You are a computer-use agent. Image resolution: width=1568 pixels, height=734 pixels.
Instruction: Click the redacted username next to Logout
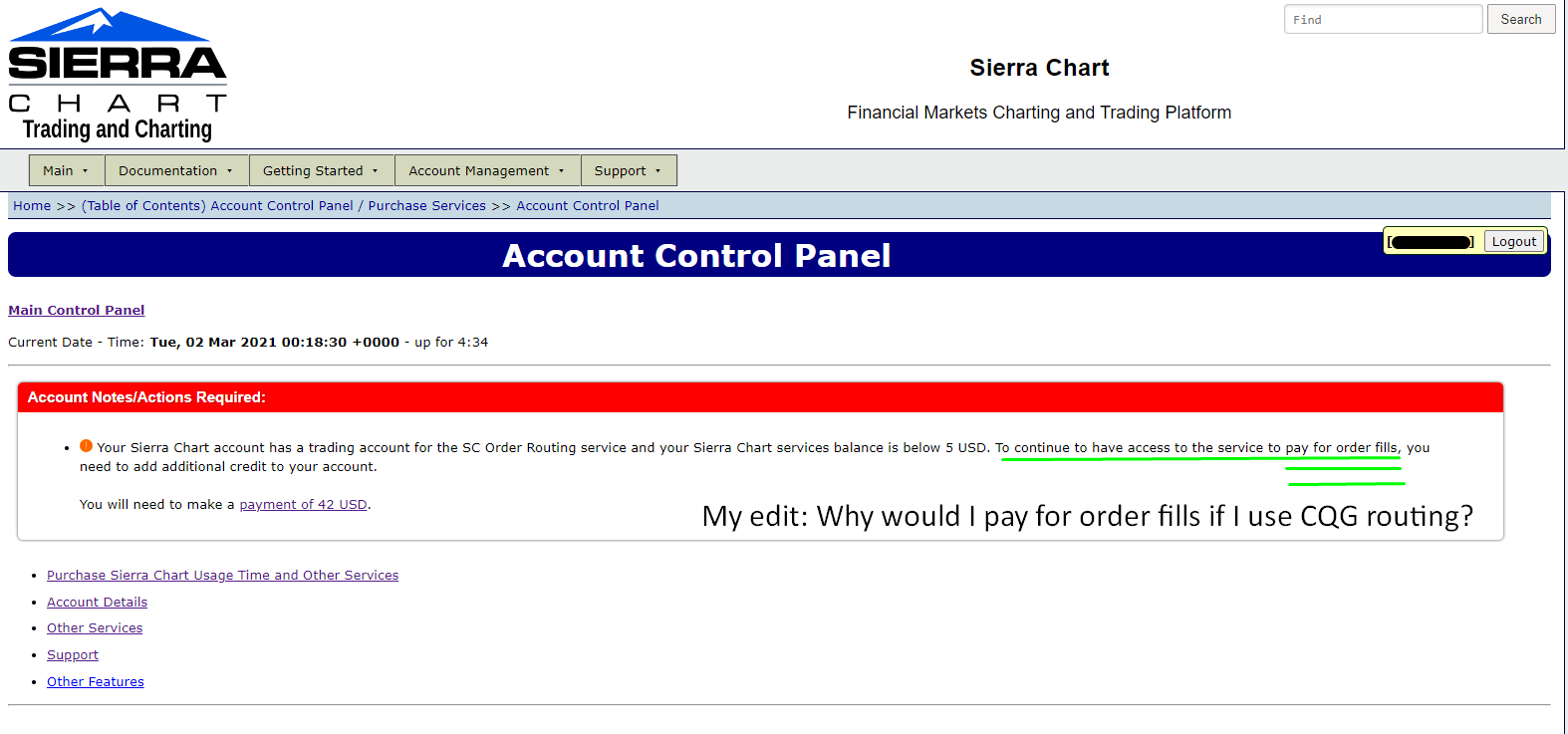click(1431, 242)
